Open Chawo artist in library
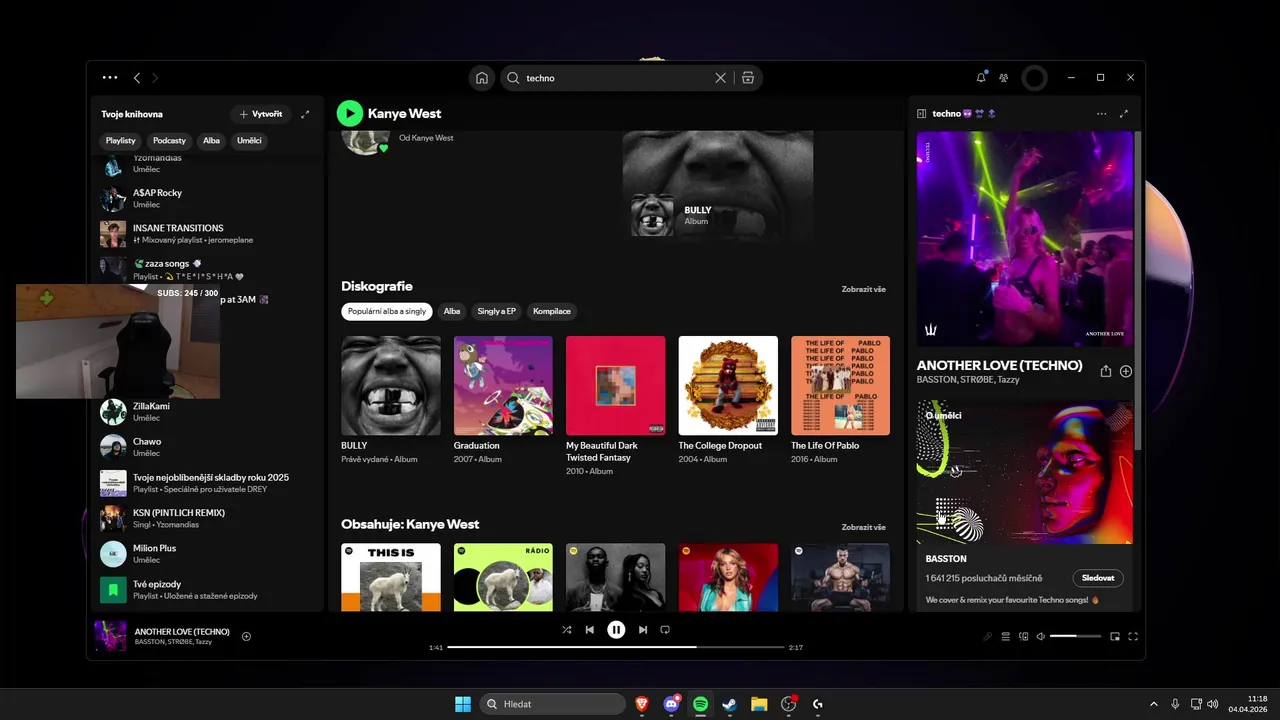1280x720 pixels. point(208,447)
